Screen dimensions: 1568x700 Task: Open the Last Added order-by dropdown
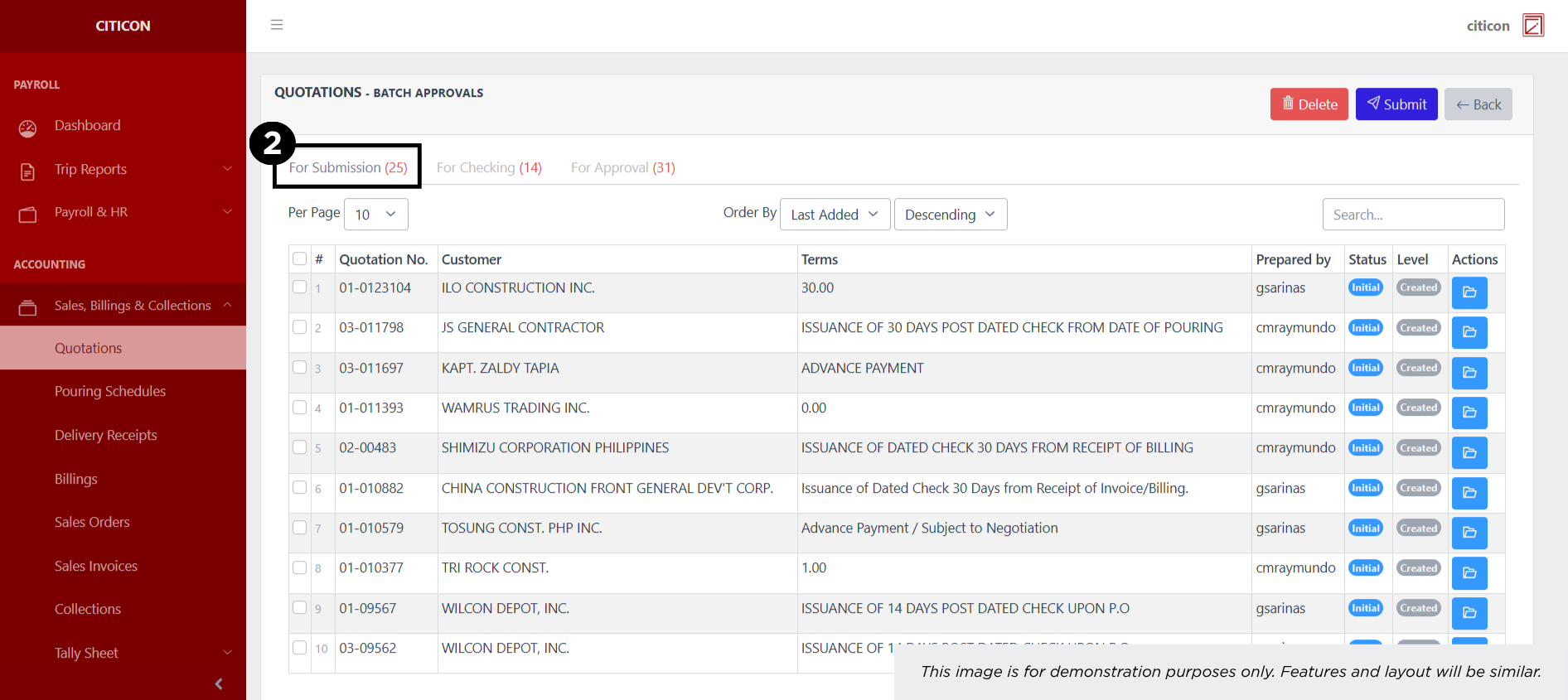click(x=835, y=215)
